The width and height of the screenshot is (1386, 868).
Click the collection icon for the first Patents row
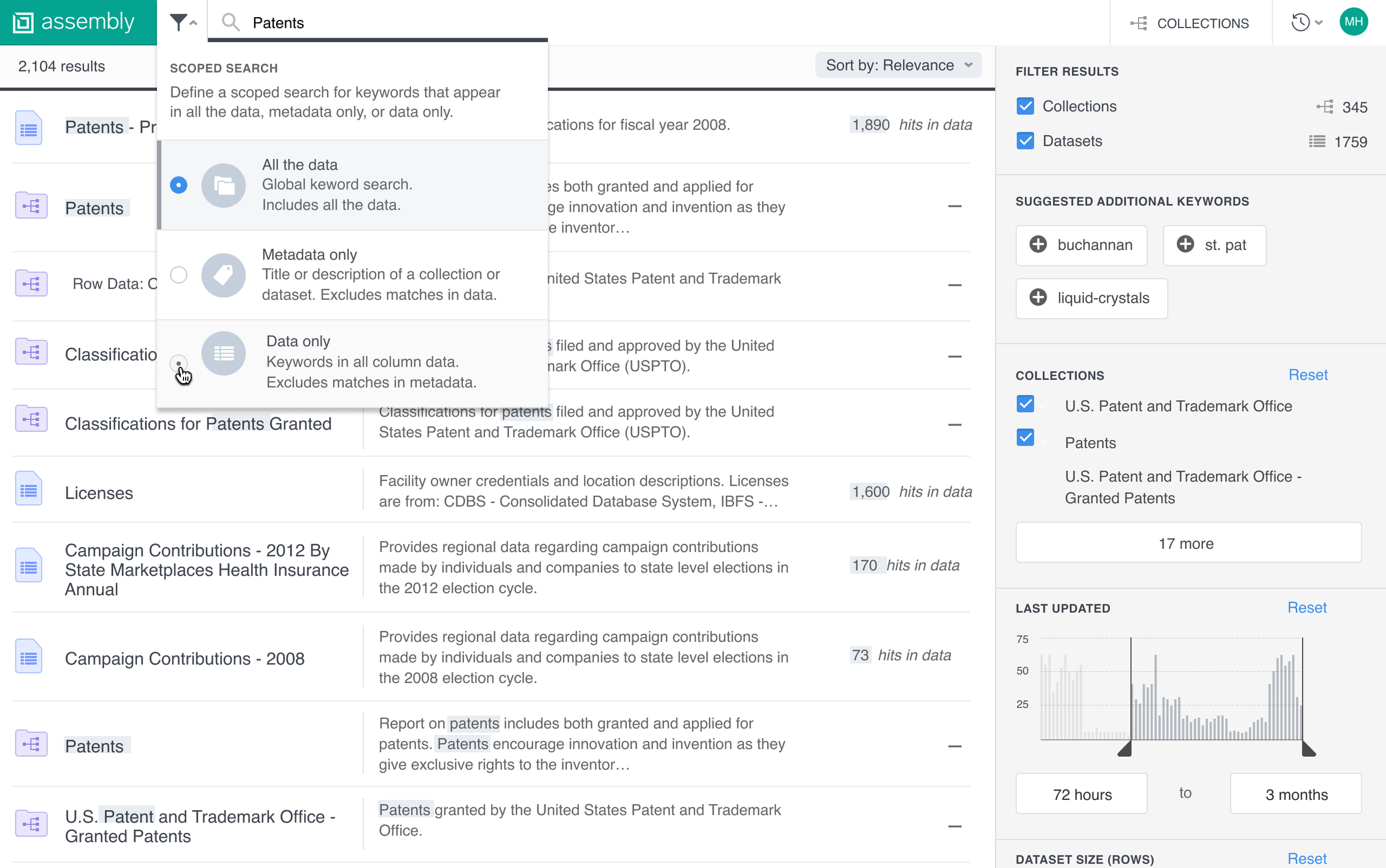[31, 206]
